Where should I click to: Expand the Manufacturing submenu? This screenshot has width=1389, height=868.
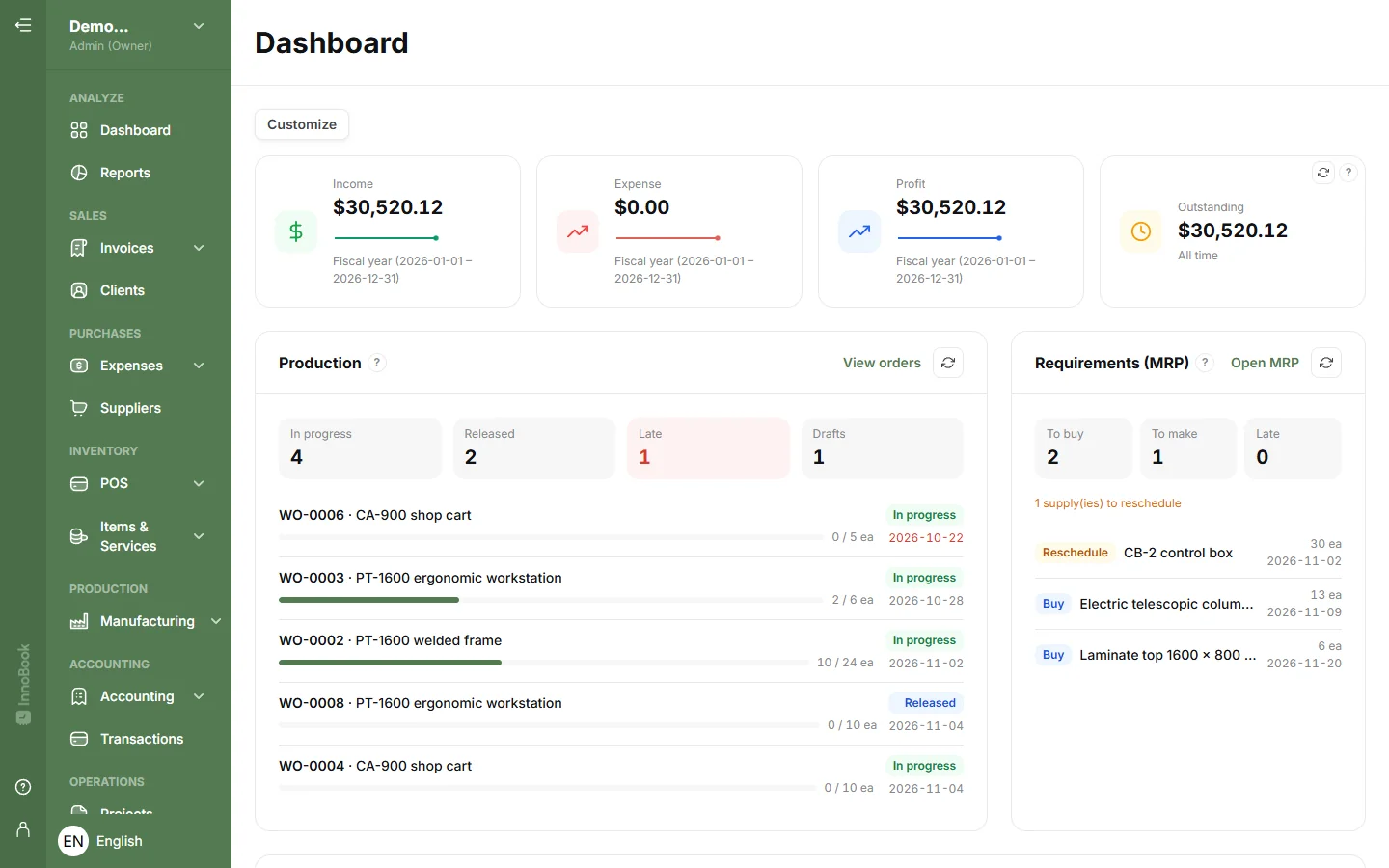216,621
